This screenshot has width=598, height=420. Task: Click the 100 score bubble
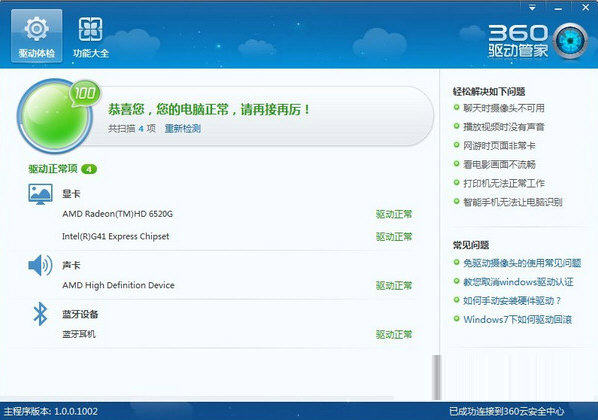coord(85,93)
